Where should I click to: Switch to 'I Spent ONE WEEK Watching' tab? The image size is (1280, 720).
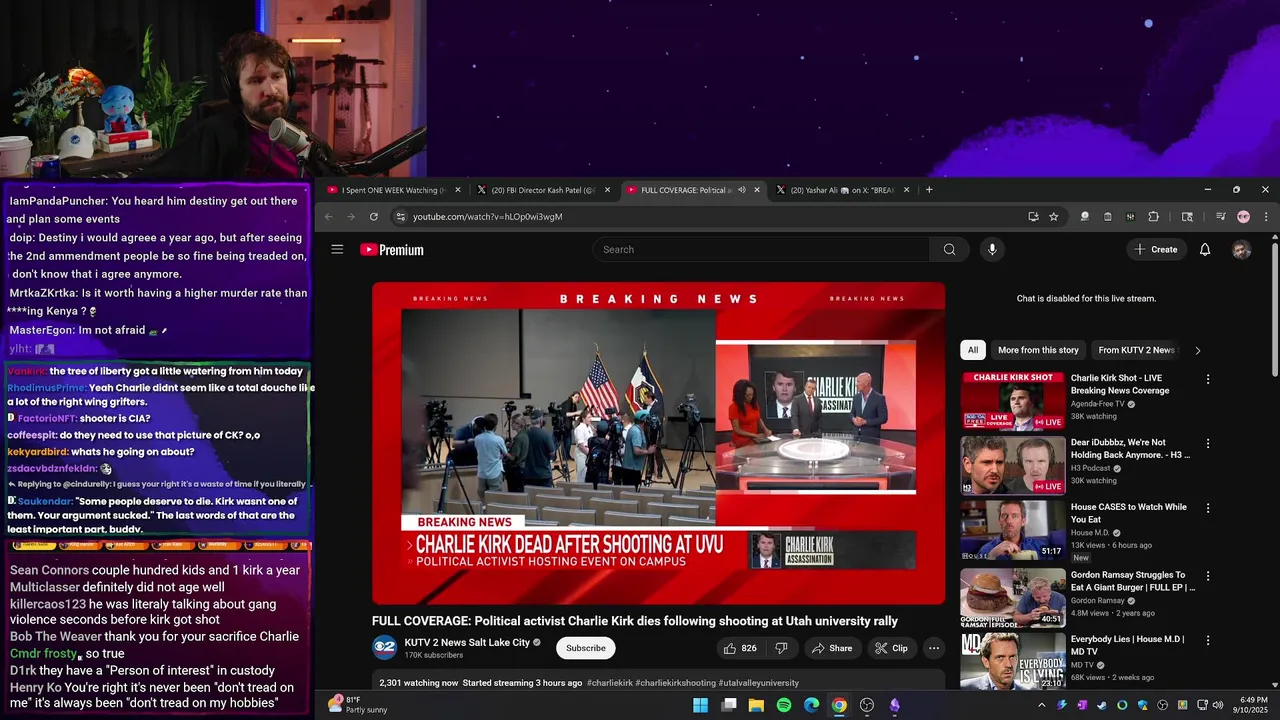393,190
